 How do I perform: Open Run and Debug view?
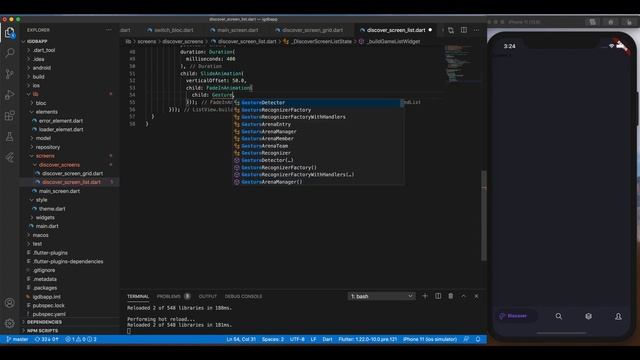click(x=10, y=95)
